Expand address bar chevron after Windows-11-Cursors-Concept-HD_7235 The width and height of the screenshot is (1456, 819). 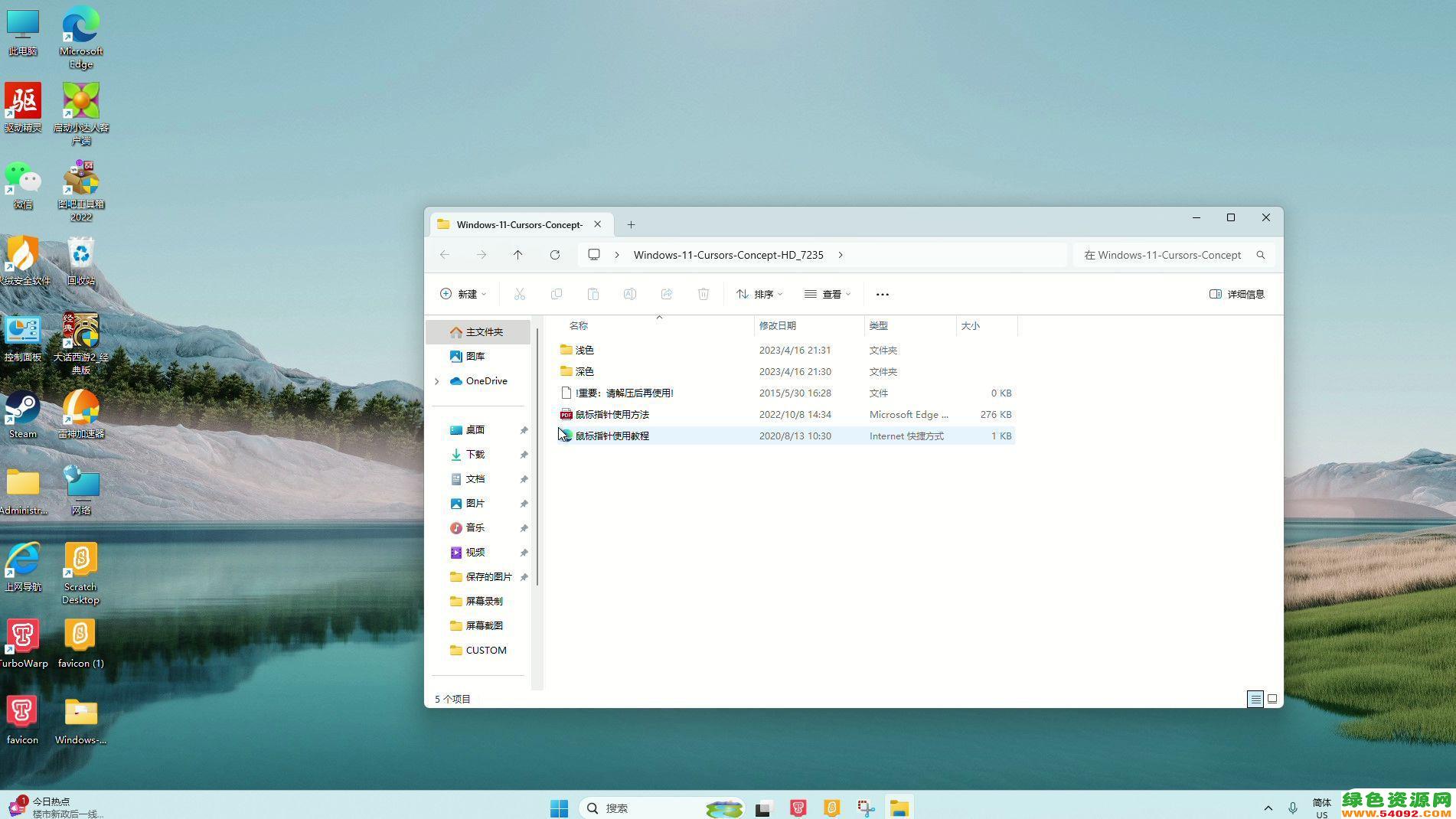pos(841,255)
